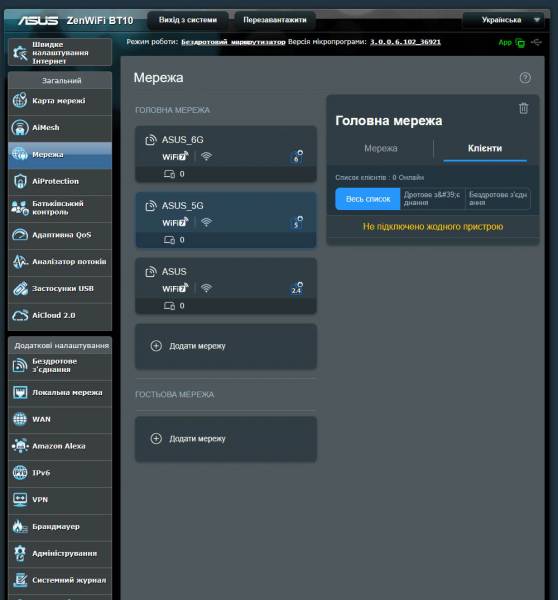Viewport: 558px width, 600px height.
Task: Click the Adaptive QoS gauge icon
Action: pyautogui.click(x=20, y=235)
